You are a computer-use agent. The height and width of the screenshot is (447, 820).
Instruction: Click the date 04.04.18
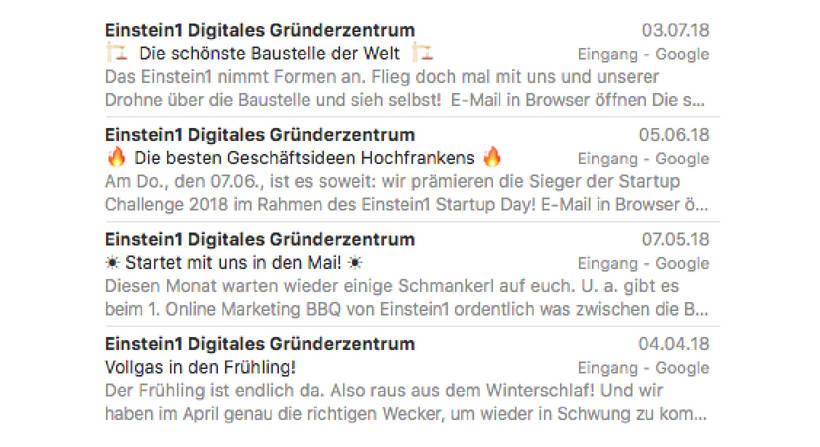(x=675, y=344)
